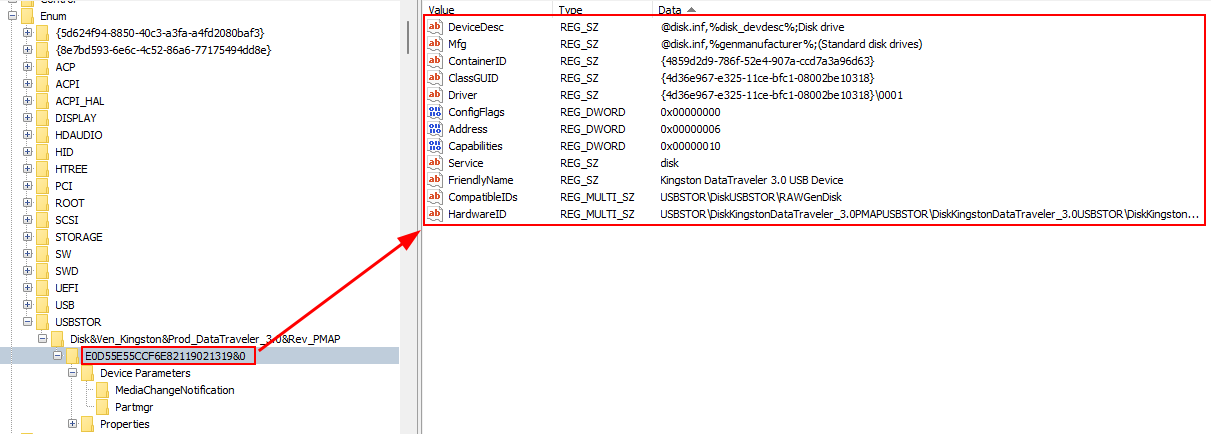Viewport: 1211px width, 434px height.
Task: Click the binary icon next to ConfigFlags
Action: coord(434,112)
